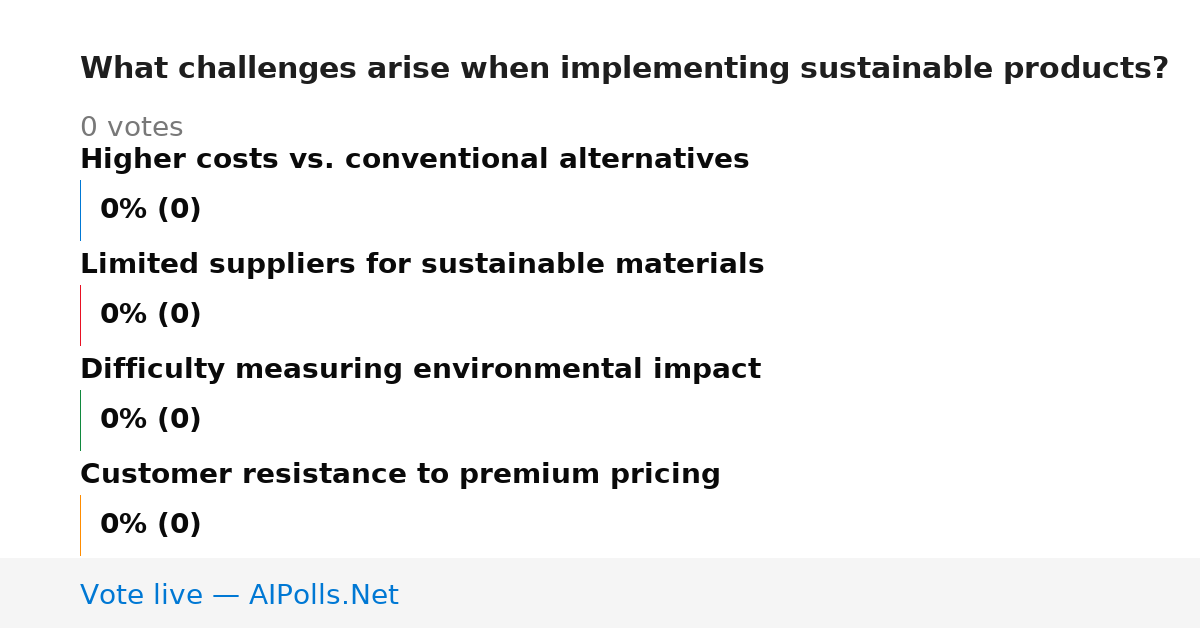
Task: Open the Vote live — AIPolls.Net link
Action: pos(239,595)
